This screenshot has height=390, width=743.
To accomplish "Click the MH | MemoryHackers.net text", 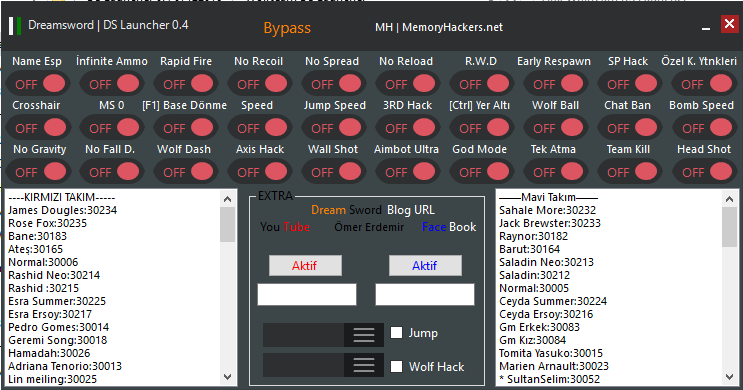I will [439, 27].
